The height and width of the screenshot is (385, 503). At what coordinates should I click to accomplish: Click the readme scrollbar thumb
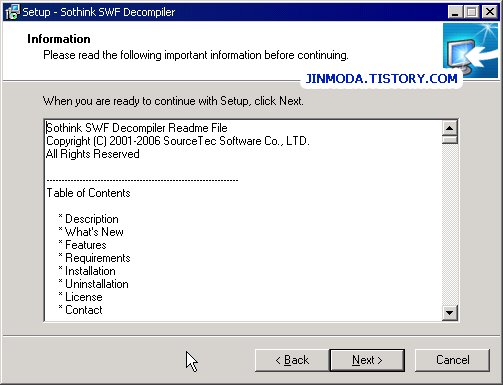coord(450,140)
